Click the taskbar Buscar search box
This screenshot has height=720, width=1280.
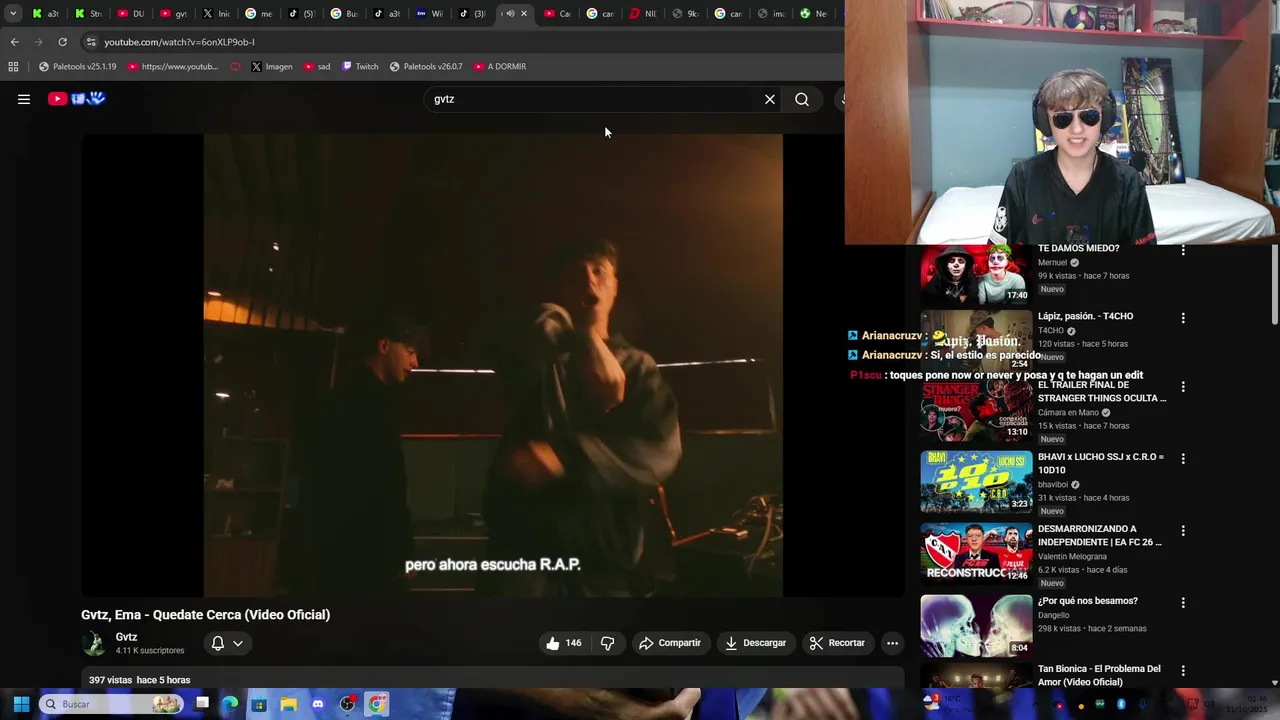pyautogui.click(x=112, y=704)
